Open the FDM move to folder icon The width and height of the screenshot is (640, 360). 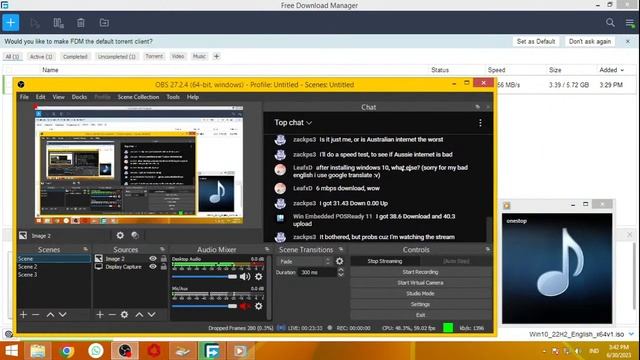click(104, 23)
